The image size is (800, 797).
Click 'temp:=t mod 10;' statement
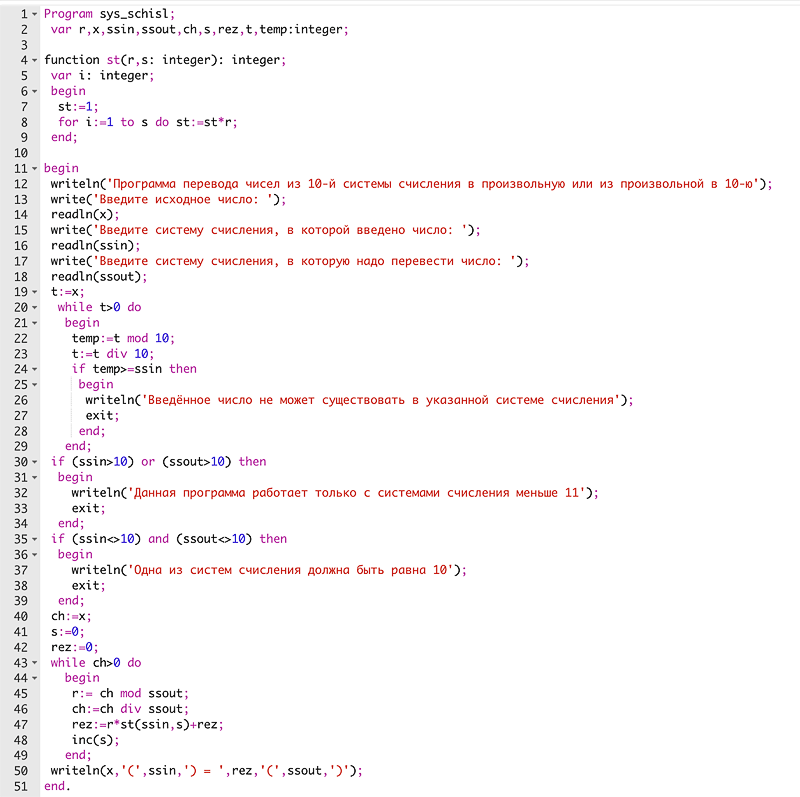(x=123, y=338)
